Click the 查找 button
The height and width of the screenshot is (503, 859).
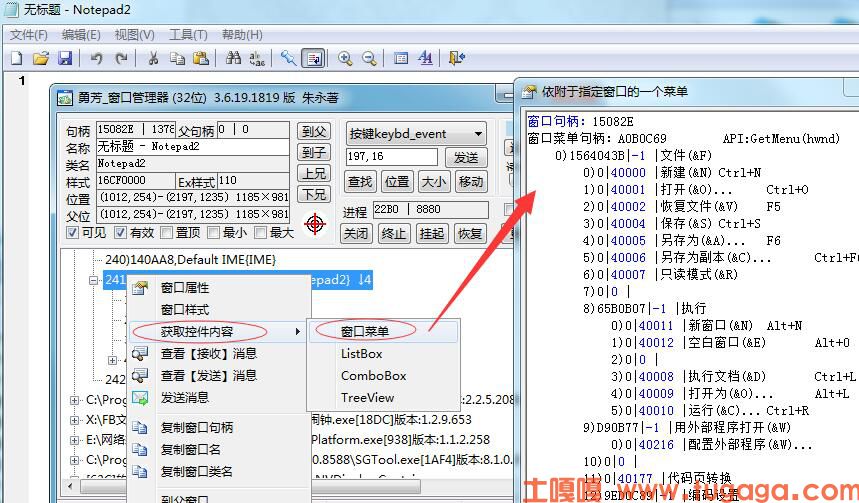click(x=360, y=181)
